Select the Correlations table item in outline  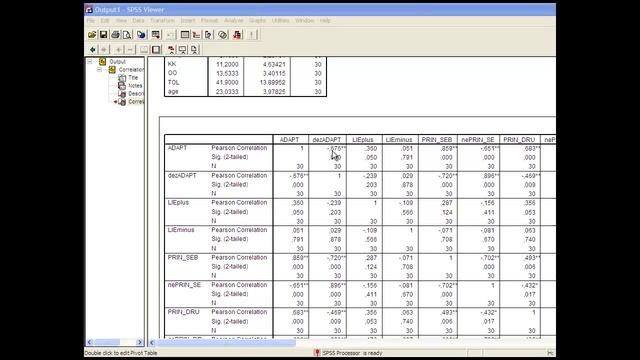click(x=136, y=102)
